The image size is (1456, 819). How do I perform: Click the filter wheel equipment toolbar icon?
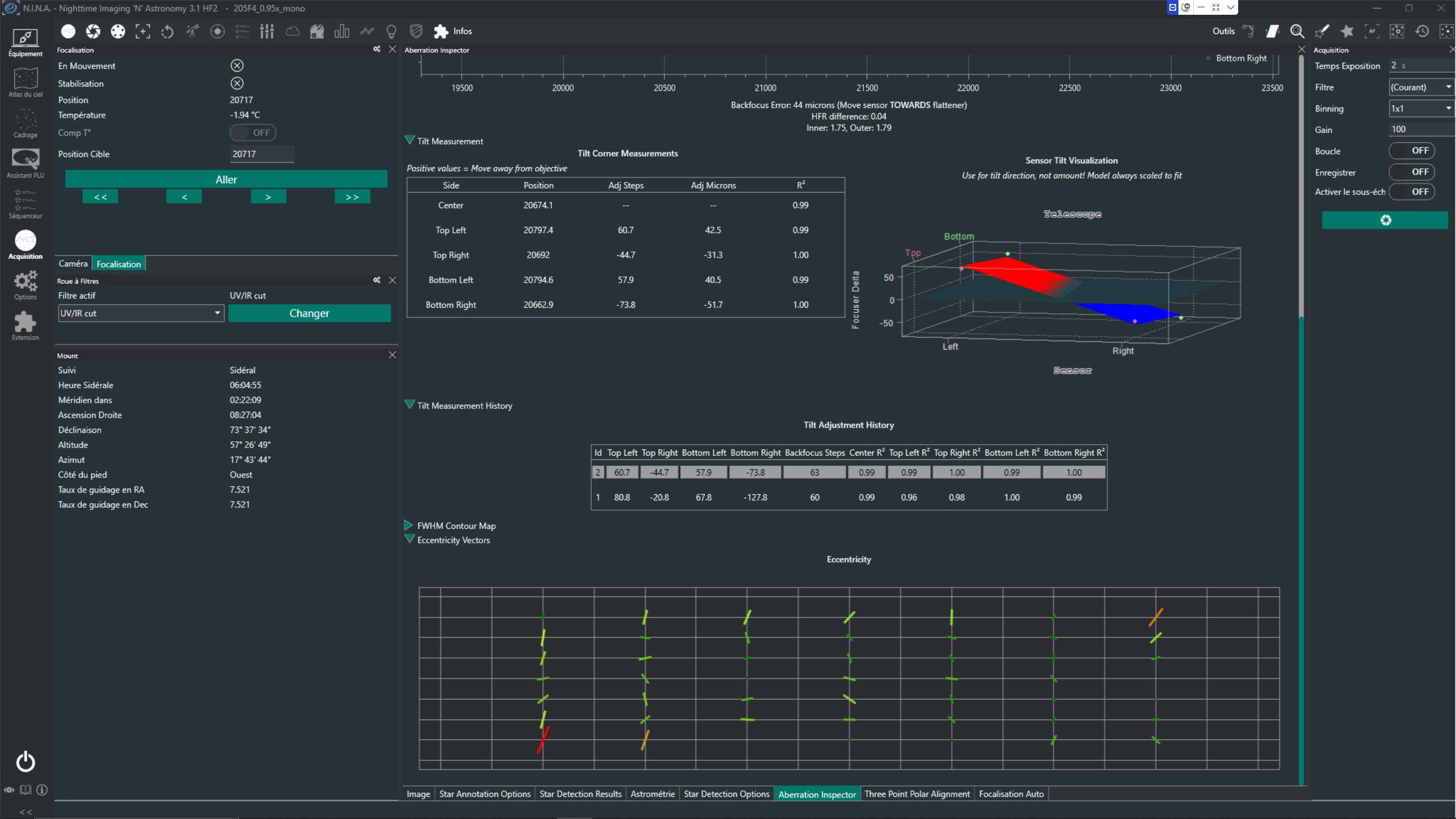pyautogui.click(x=118, y=31)
